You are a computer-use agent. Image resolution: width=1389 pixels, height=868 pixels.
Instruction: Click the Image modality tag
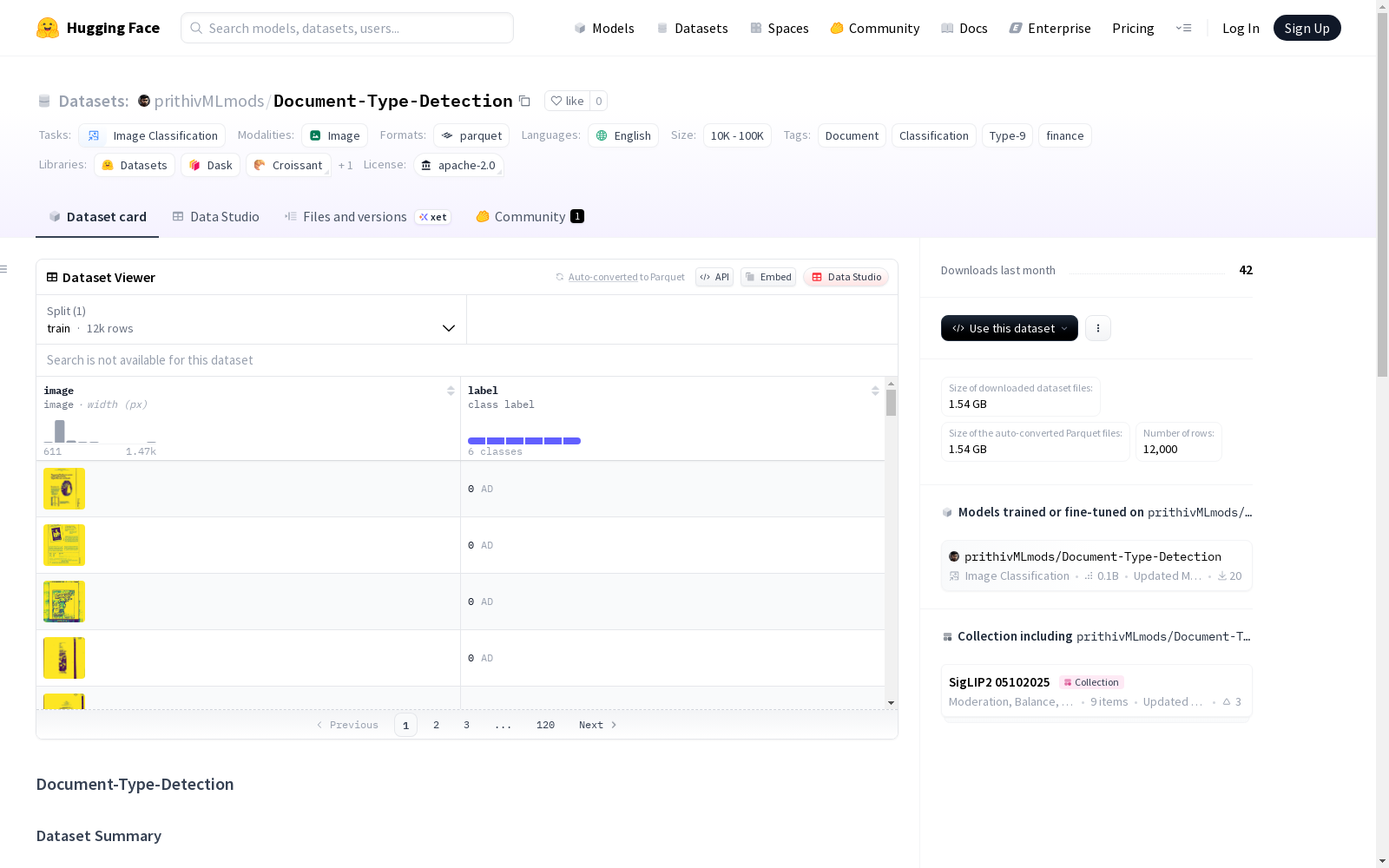point(334,135)
